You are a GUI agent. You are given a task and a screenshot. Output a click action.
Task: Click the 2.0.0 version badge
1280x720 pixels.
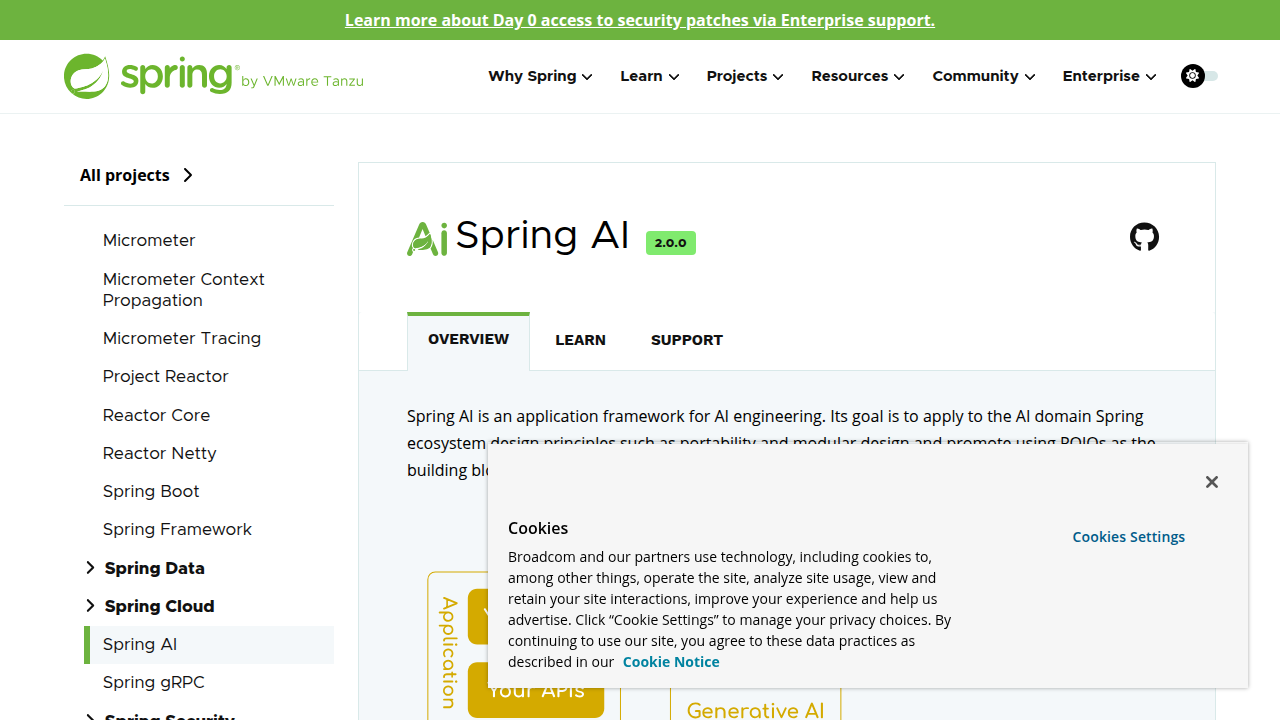tap(670, 243)
